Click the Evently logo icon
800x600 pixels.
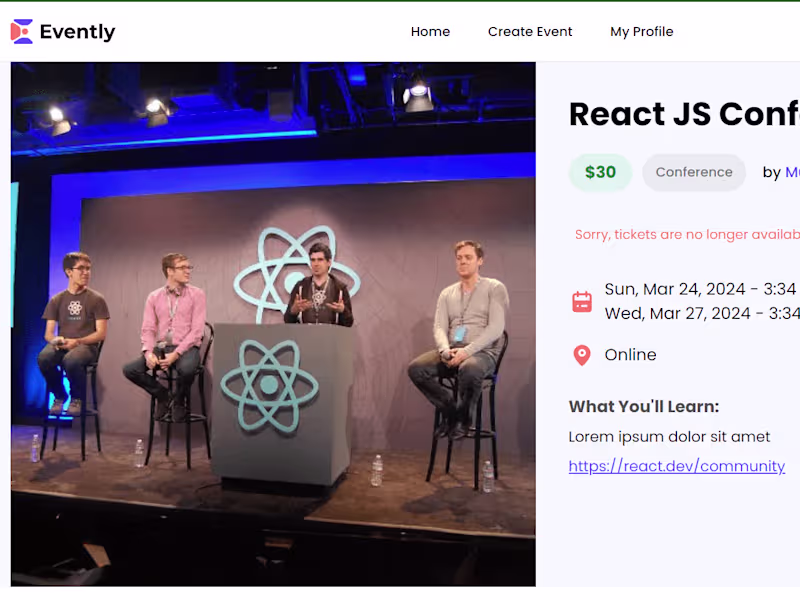(21, 32)
